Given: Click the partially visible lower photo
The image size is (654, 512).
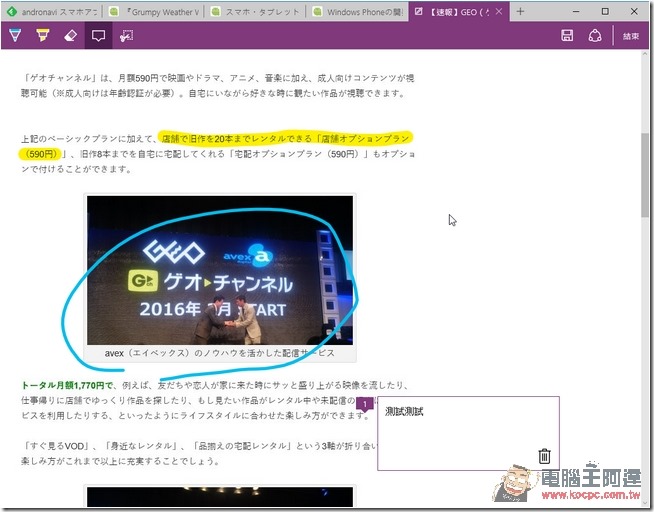Looking at the screenshot, I should [220, 497].
